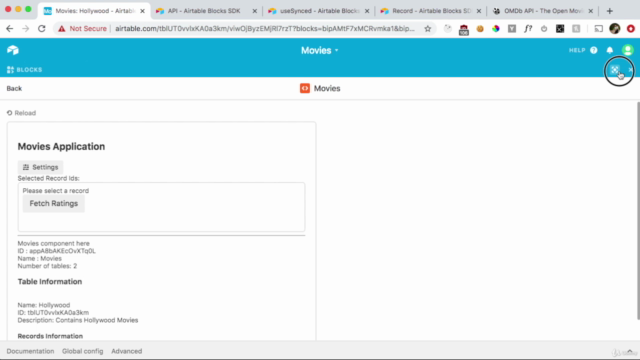The image size is (640, 360).
Task: Switch to OMDb API browser tab
Action: click(x=543, y=11)
